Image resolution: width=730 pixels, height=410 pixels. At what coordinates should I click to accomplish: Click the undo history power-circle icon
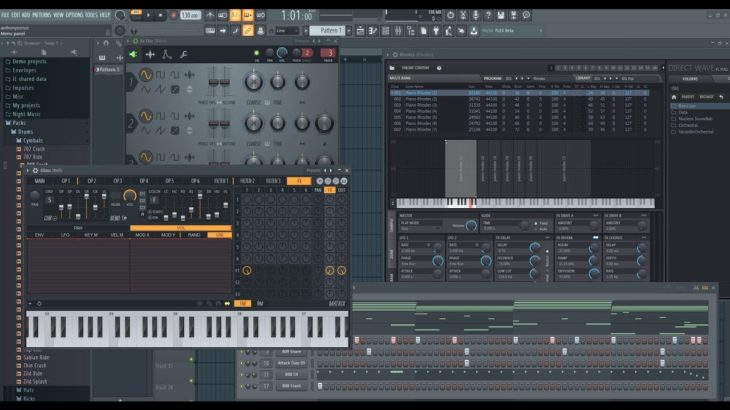450,15
